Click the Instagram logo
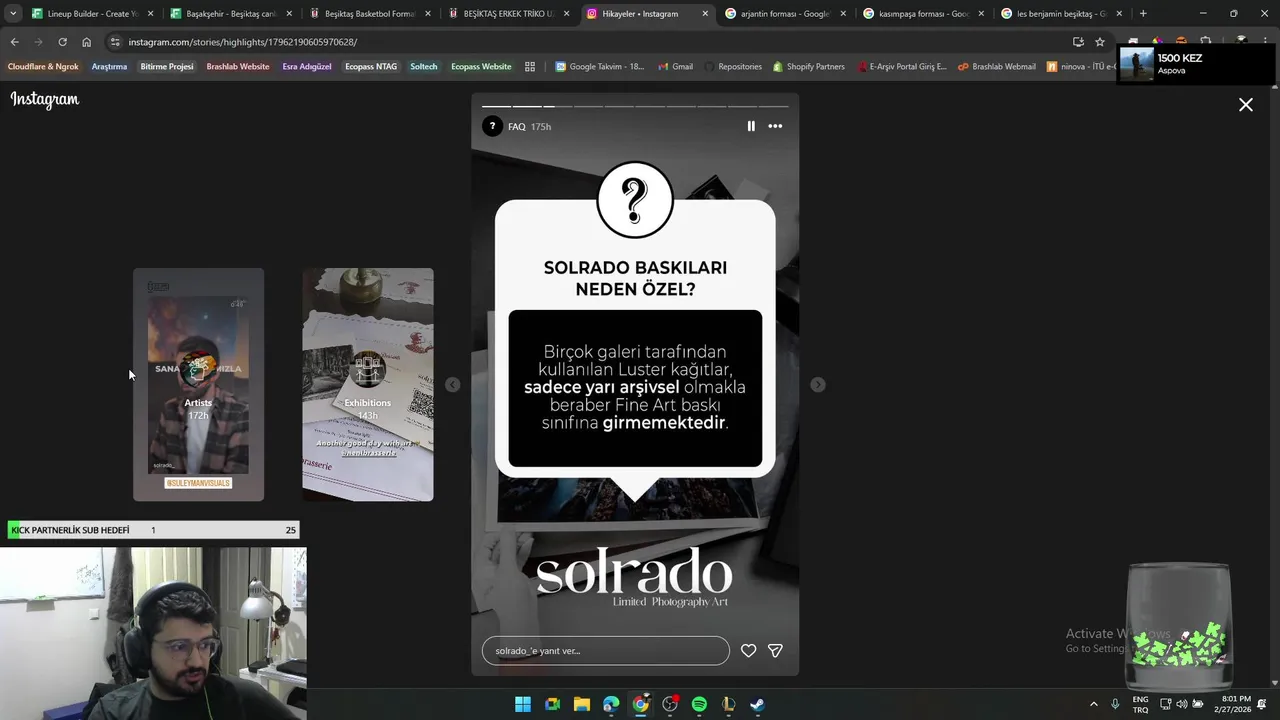The height and width of the screenshot is (720, 1280). (x=45, y=100)
